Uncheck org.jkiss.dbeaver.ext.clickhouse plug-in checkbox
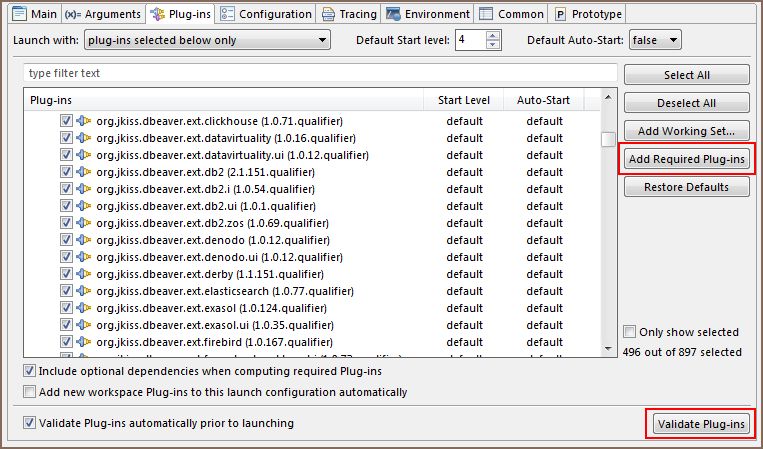 tap(66, 121)
